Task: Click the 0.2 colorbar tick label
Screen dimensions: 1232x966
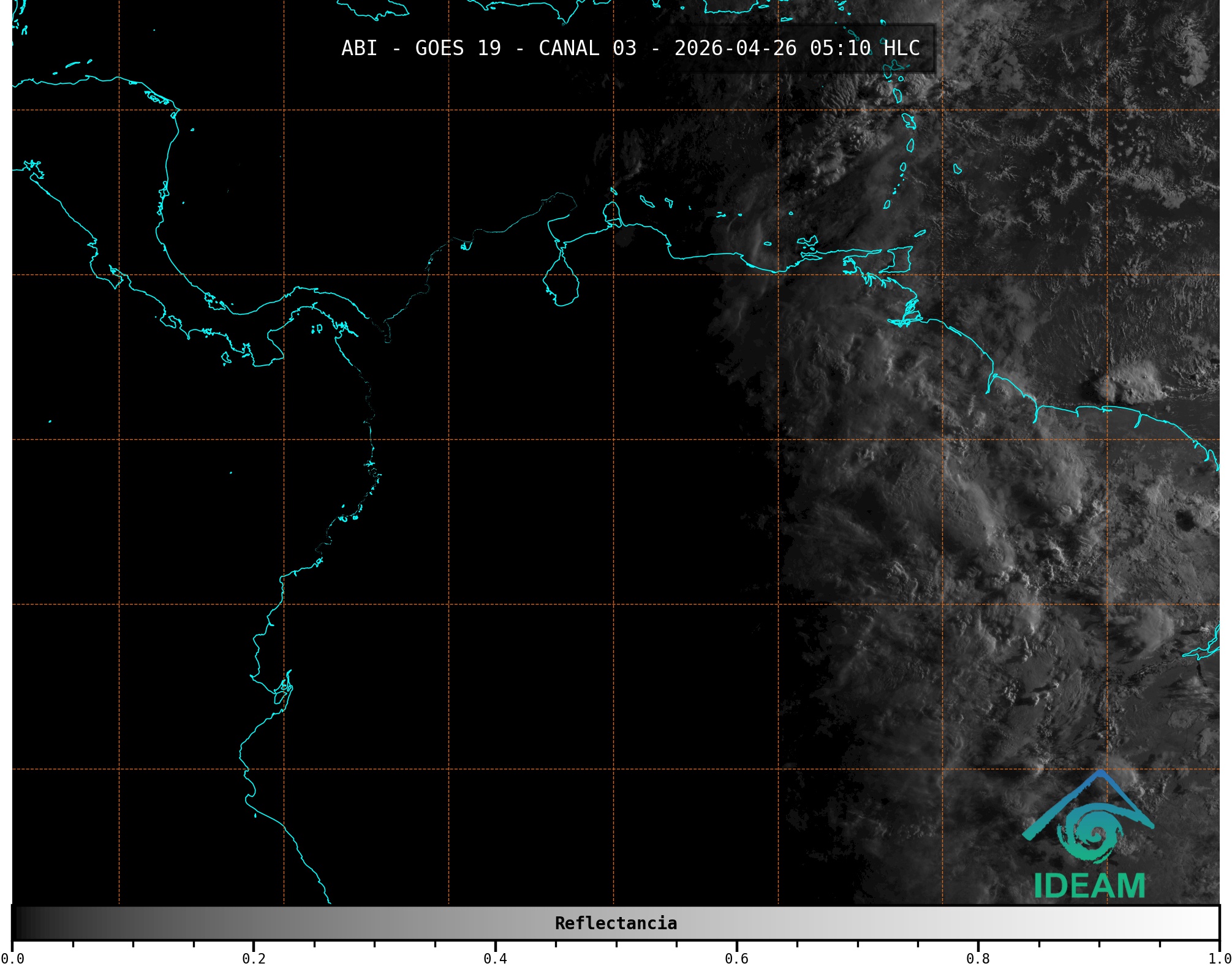Action: 254,959
